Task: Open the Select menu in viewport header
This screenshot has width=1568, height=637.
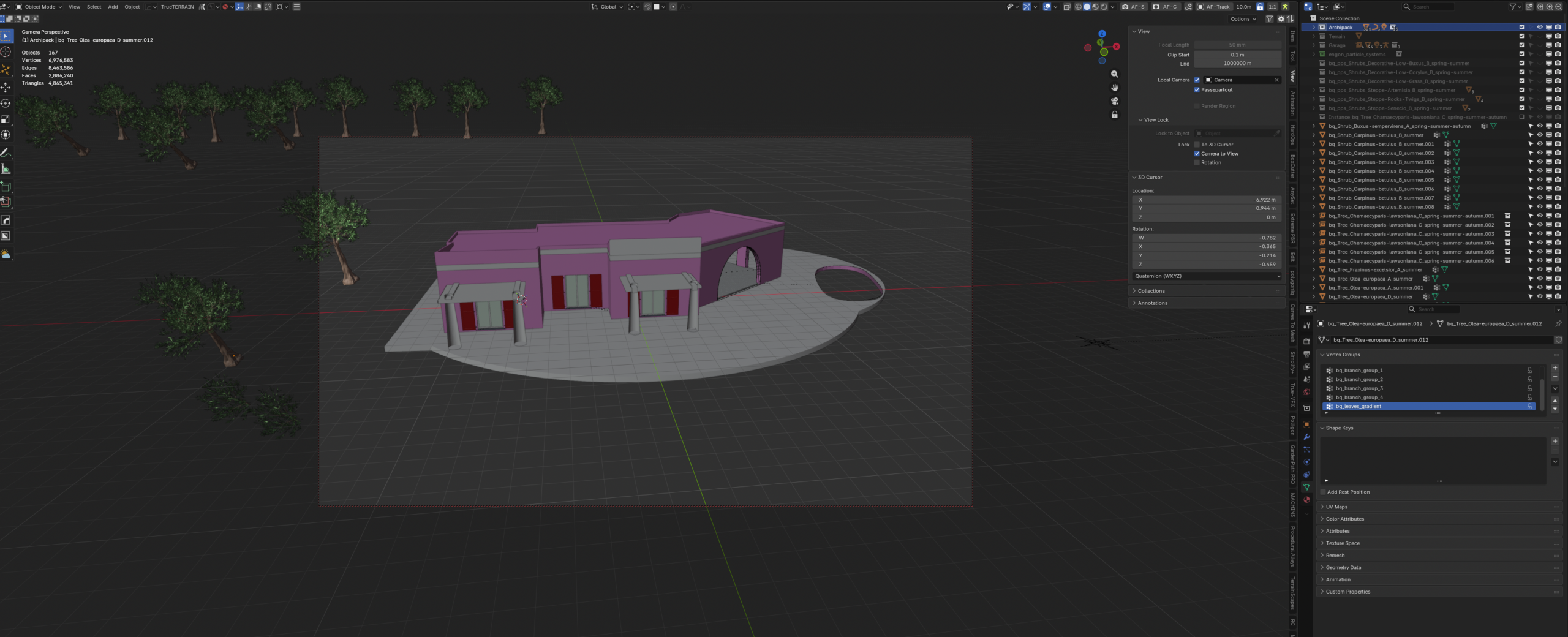Action: tap(94, 7)
